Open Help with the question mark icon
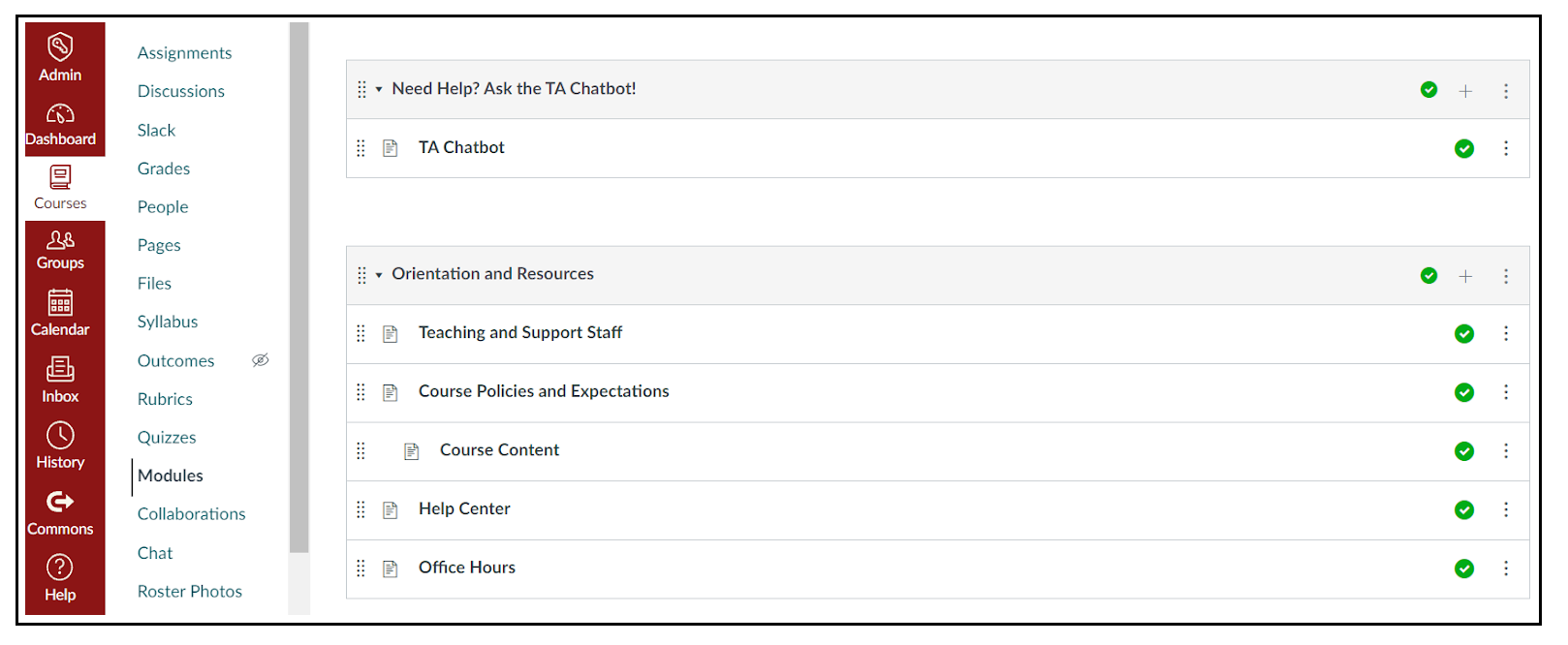Viewport: 1568px width, 645px height. coord(61,567)
